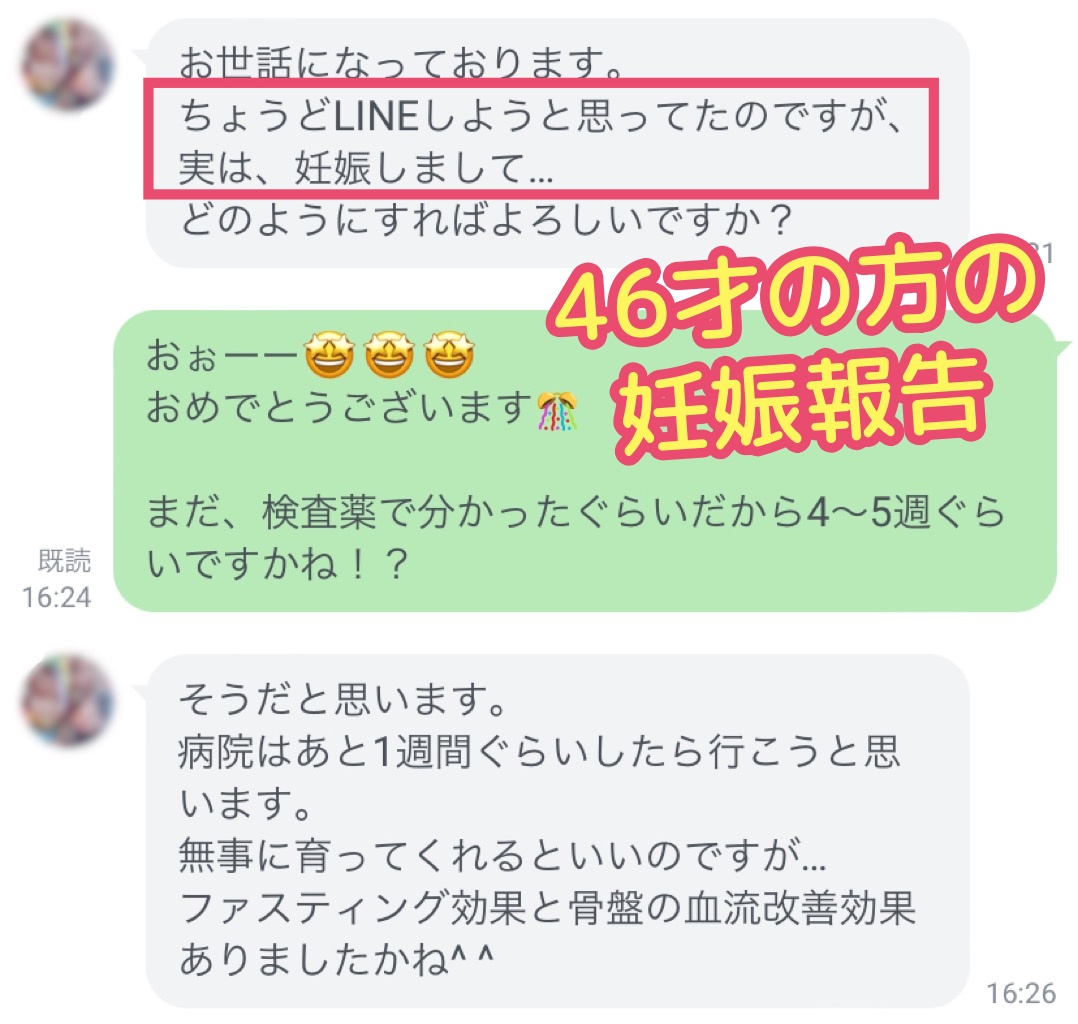Click the 16:24 timestamp
Screen dimensions: 1078x1024
click(56, 597)
